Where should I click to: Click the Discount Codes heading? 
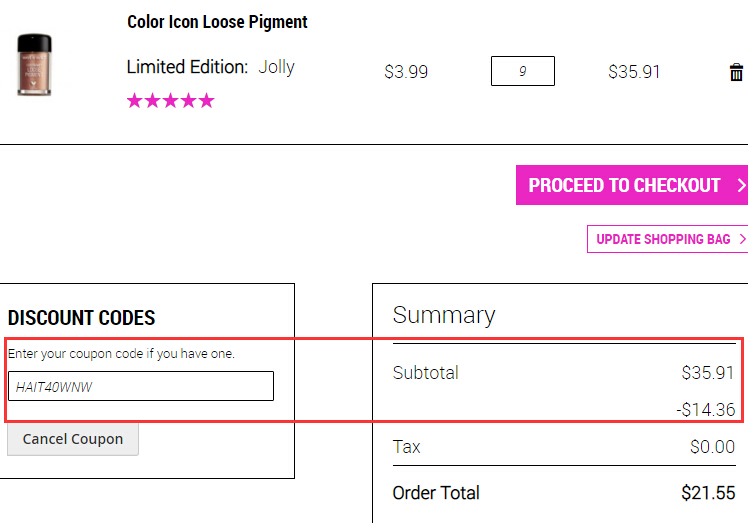pyautogui.click(x=82, y=318)
